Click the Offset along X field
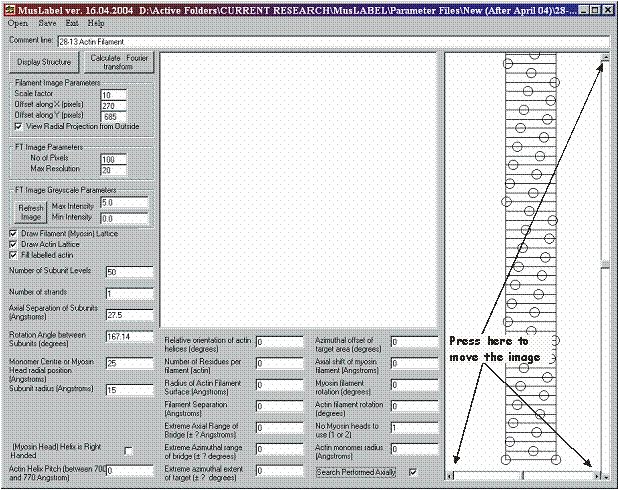The image size is (618, 490). pyautogui.click(x=114, y=106)
